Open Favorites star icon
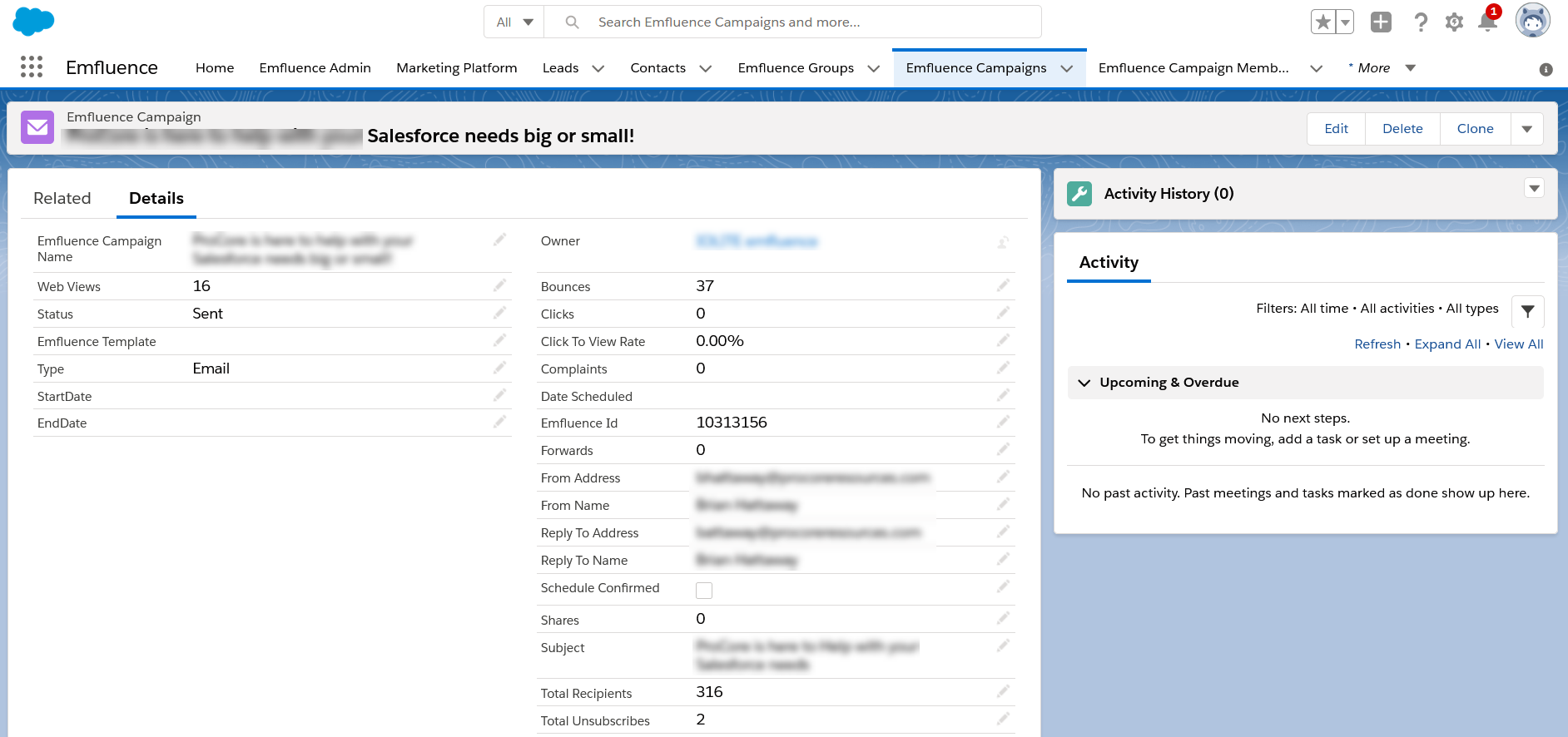This screenshot has height=737, width=1568. coord(1322,22)
